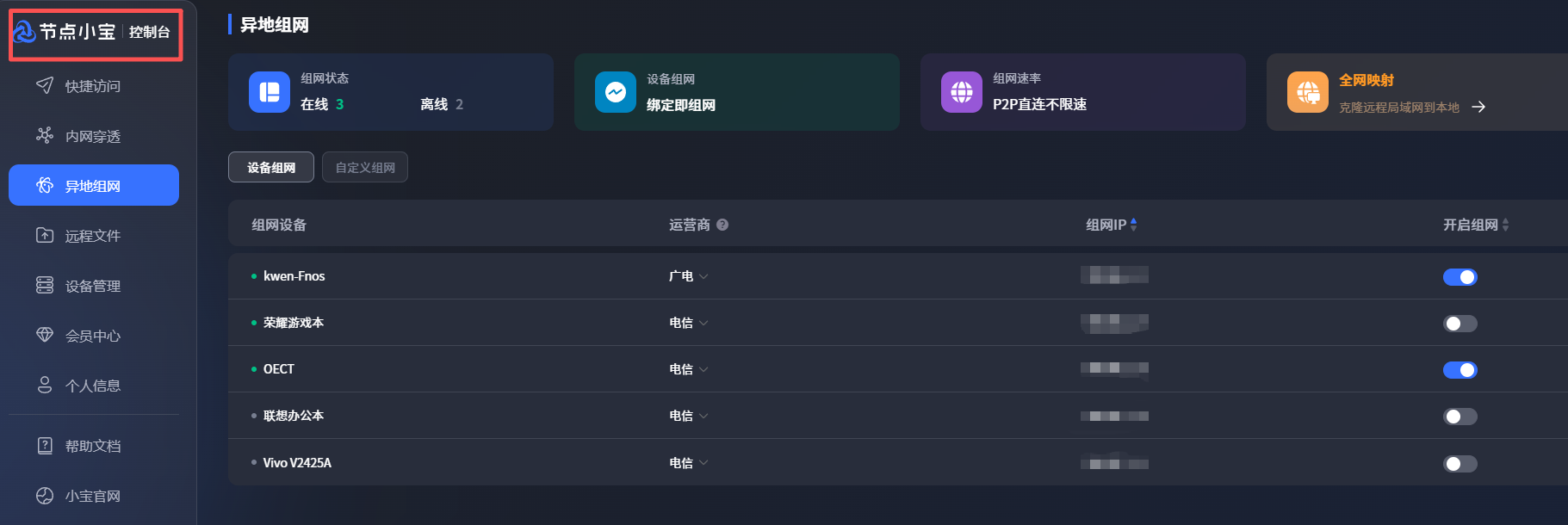Click the 内网穿透 sidebar icon
Viewport: 1568px width, 525px height.
45,135
